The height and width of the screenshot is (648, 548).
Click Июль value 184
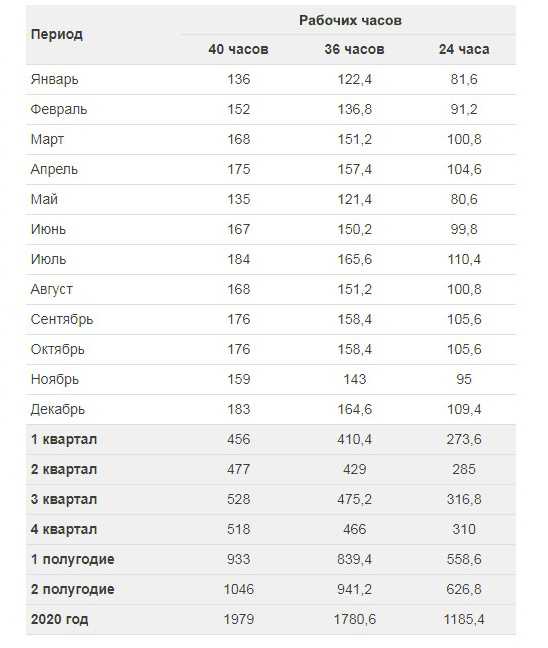tap(238, 259)
